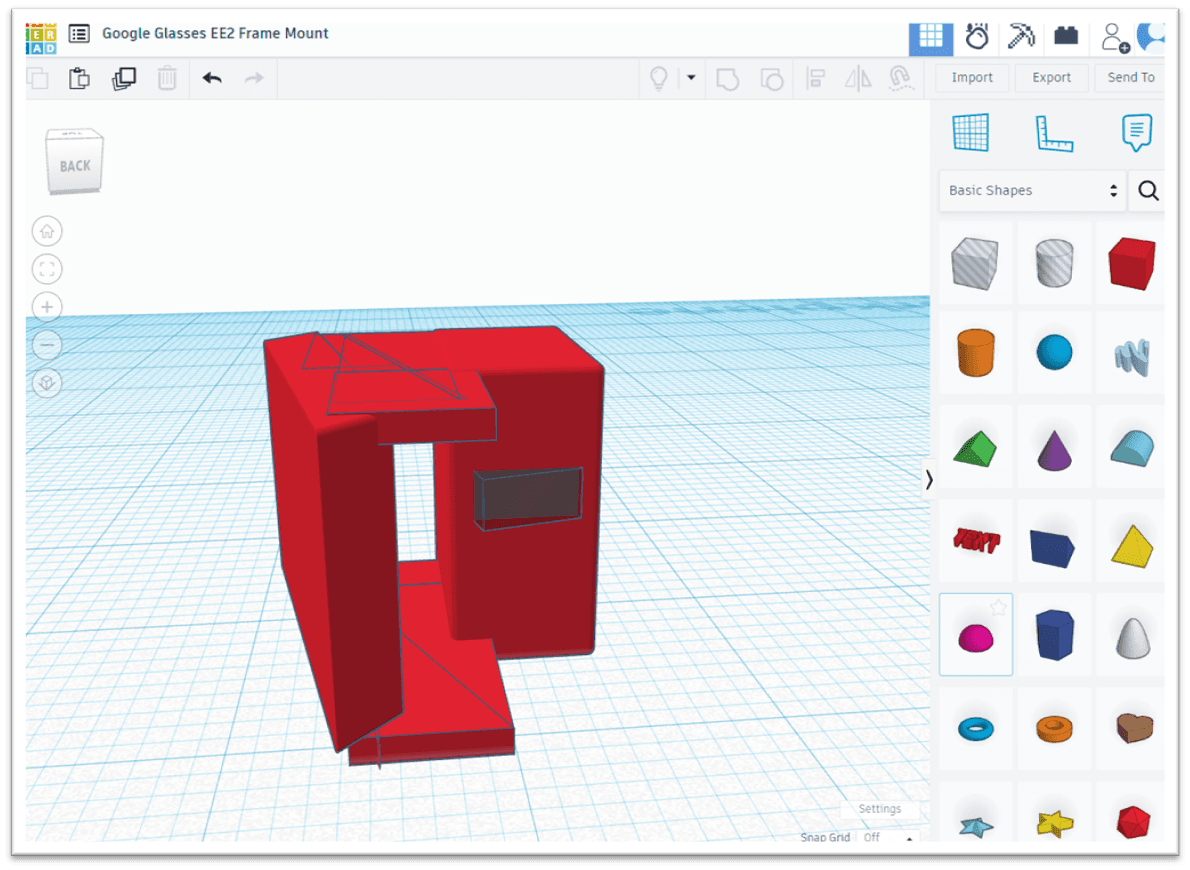Pick the magenta Half Sphere shape
The width and height of the screenshot is (1190, 870).
(975, 638)
